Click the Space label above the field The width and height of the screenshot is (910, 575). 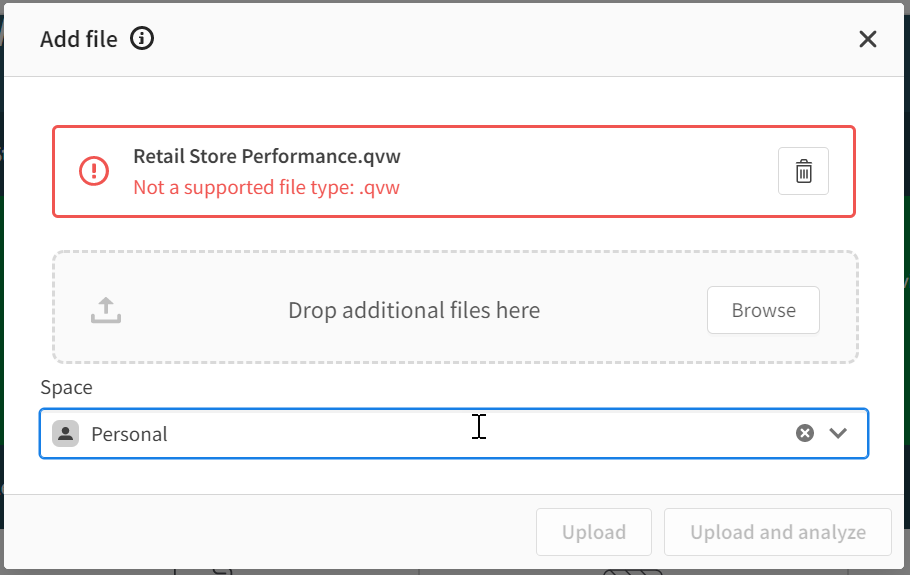66,387
